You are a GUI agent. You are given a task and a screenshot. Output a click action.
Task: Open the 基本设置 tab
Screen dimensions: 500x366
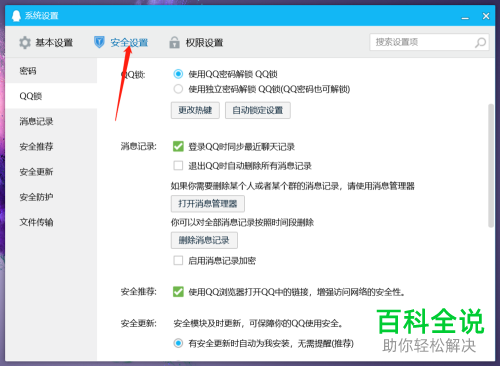46,43
